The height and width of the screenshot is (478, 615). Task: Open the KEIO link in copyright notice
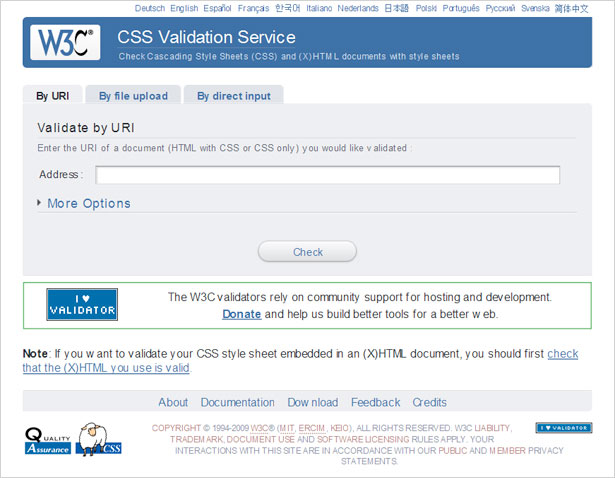click(x=340, y=428)
